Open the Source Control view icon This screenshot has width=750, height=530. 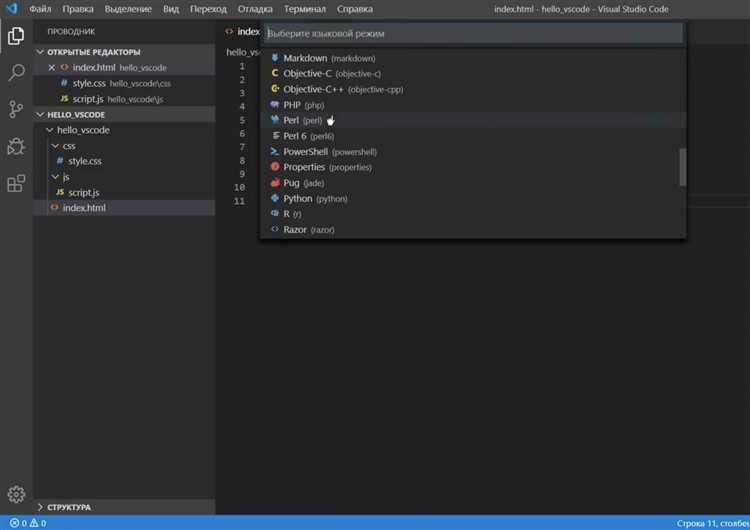[16, 110]
